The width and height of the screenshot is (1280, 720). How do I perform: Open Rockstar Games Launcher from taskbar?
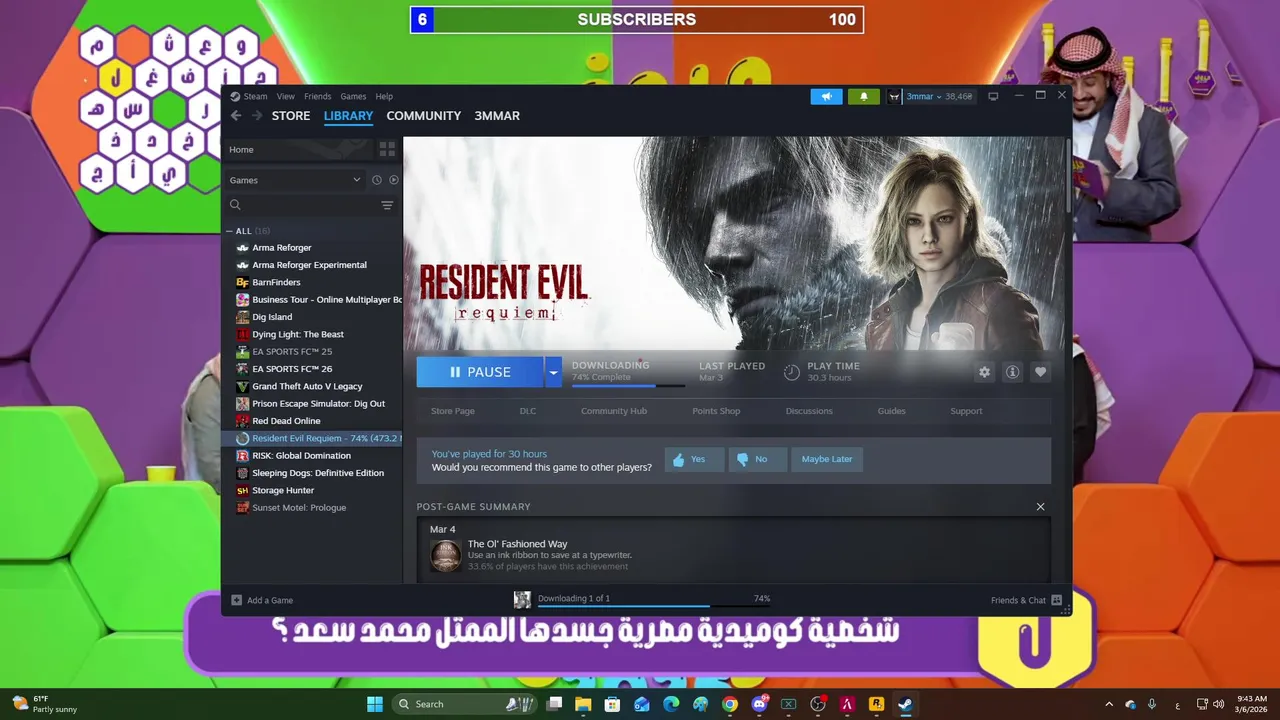point(876,704)
